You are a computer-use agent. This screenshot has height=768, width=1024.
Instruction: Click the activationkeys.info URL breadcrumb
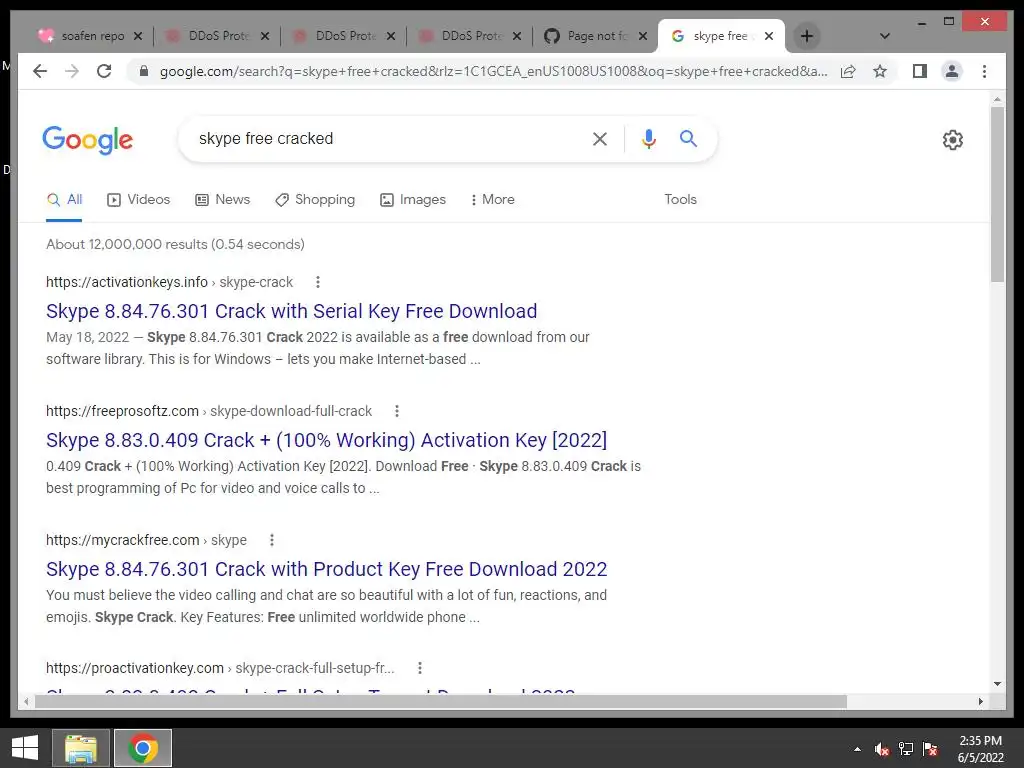pos(169,282)
